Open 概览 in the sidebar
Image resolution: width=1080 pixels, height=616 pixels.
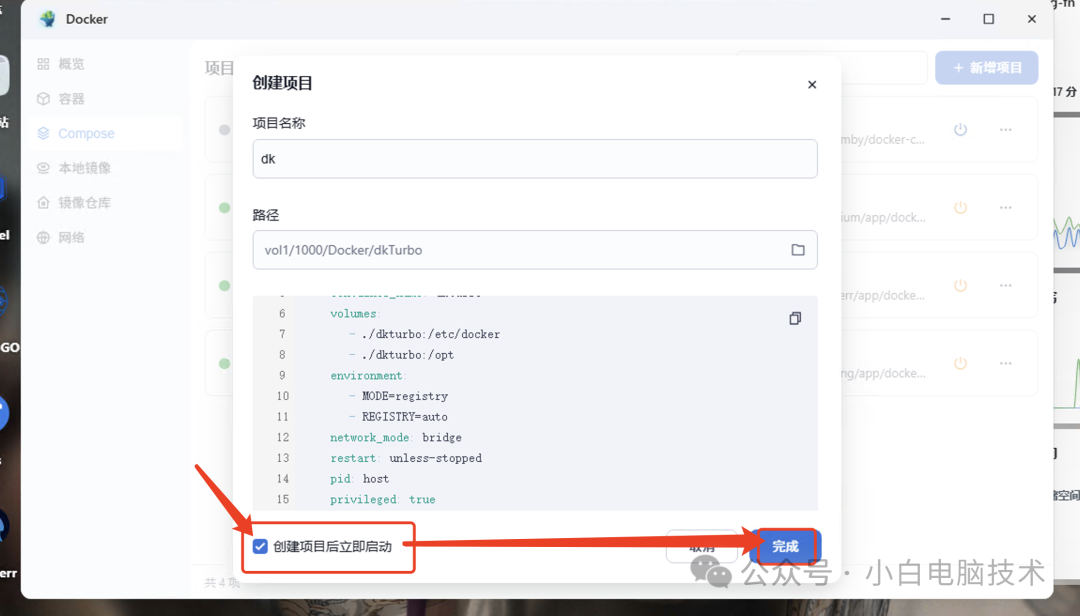71,64
